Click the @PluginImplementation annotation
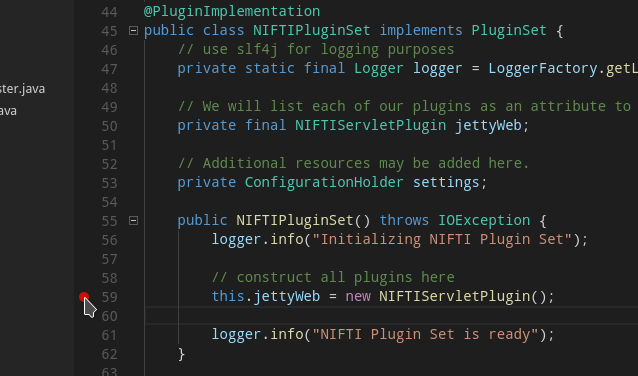This screenshot has height=376, width=638. (x=232, y=11)
